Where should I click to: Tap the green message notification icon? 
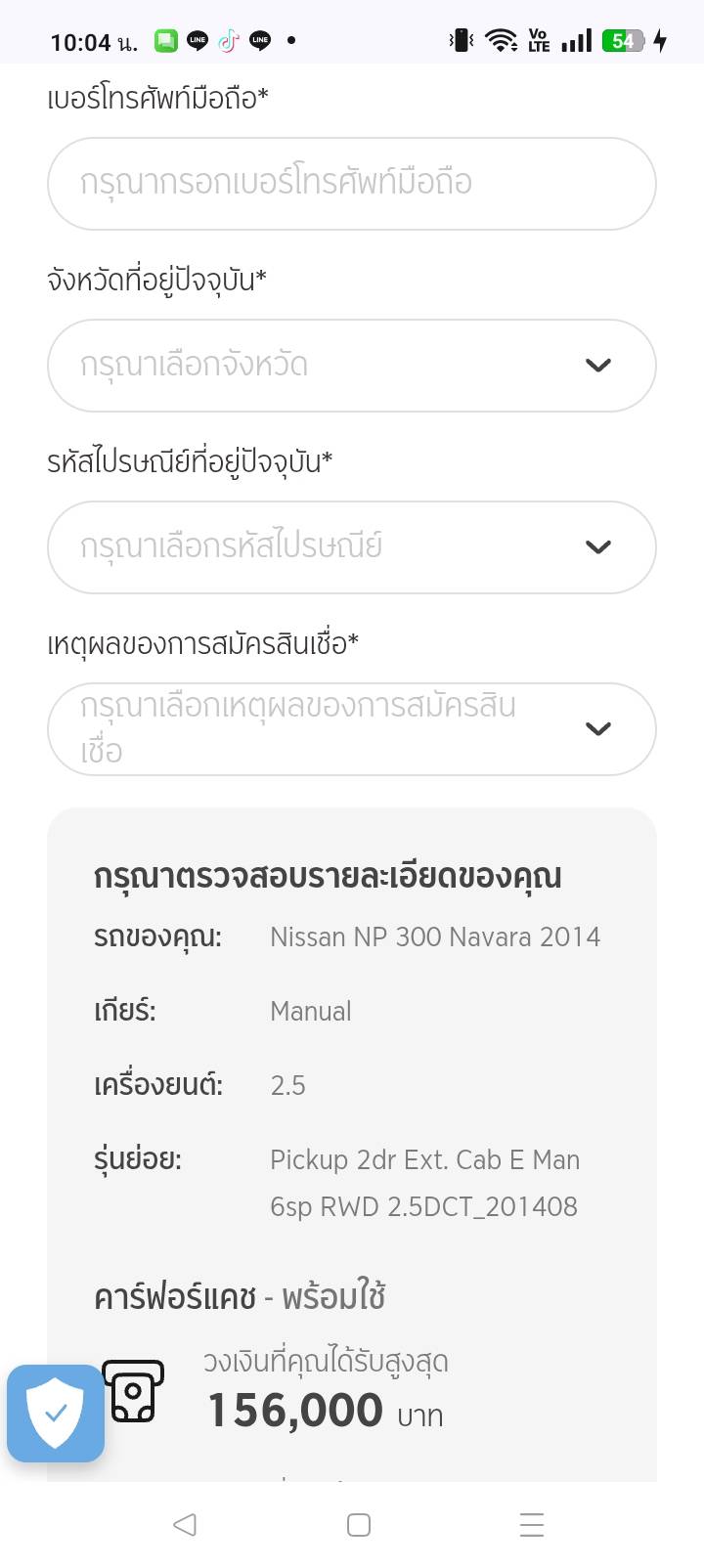click(166, 41)
